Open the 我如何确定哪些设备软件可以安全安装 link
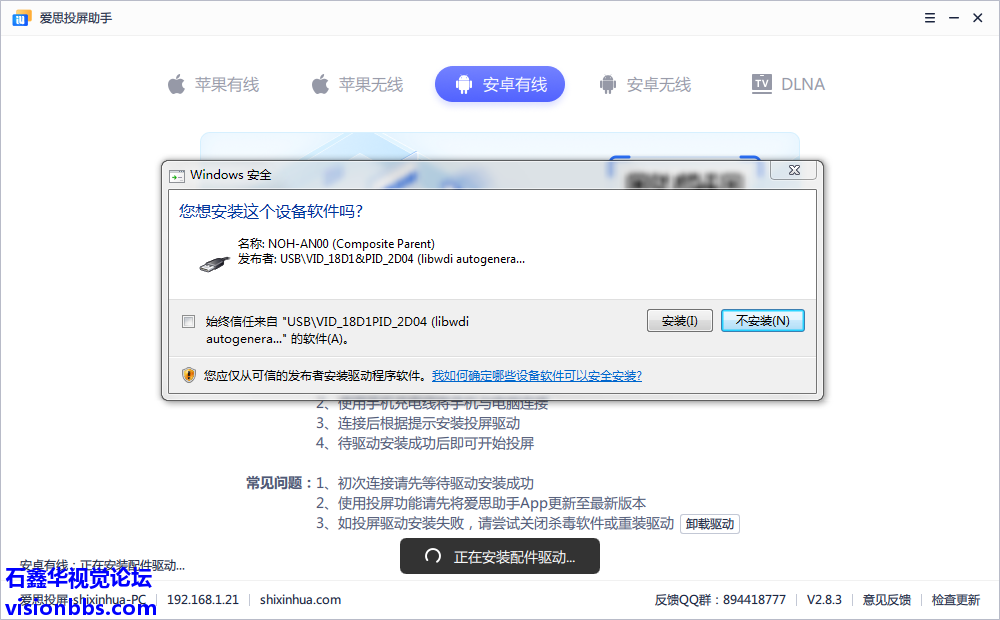This screenshot has height=620, width=1000. pos(537,376)
